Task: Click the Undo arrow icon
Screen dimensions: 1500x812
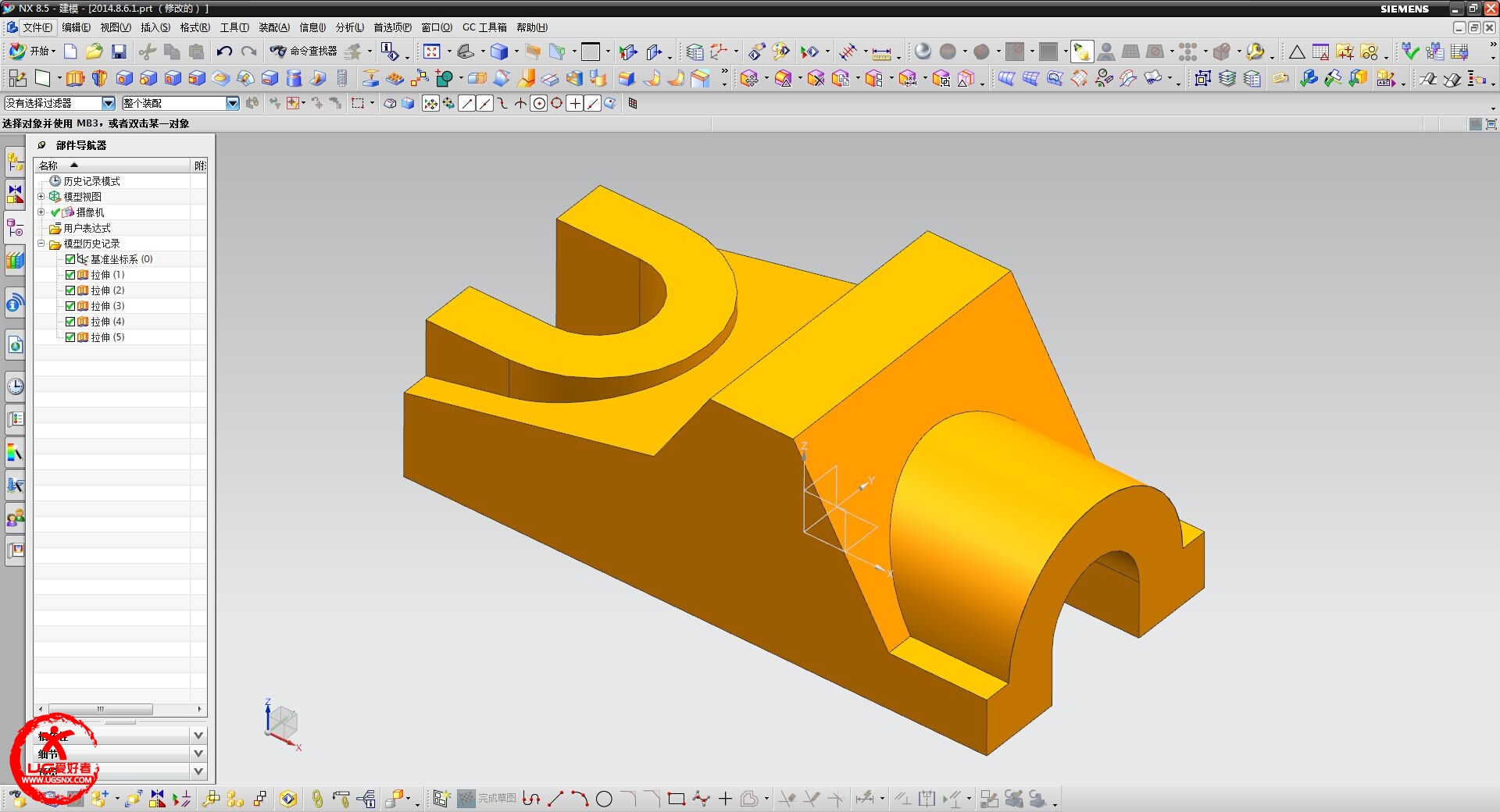Action: pyautogui.click(x=224, y=52)
